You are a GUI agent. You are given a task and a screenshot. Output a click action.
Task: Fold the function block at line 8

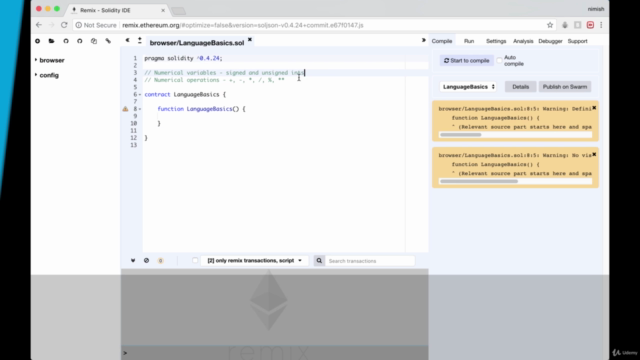140,109
